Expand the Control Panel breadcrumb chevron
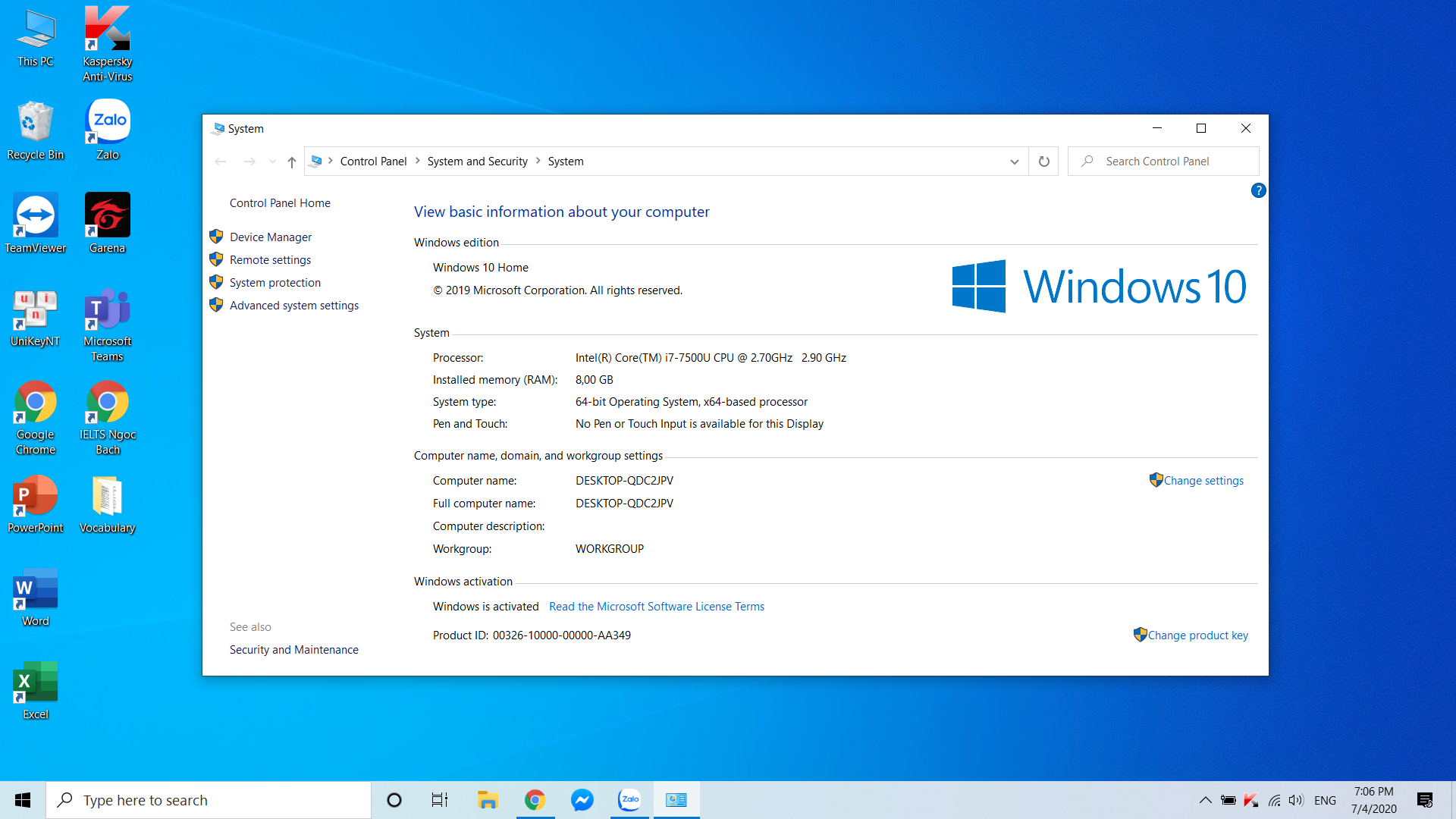 417,162
